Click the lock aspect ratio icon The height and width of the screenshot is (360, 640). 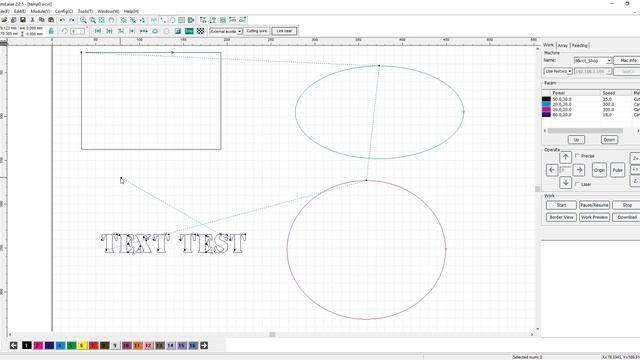tap(51, 31)
